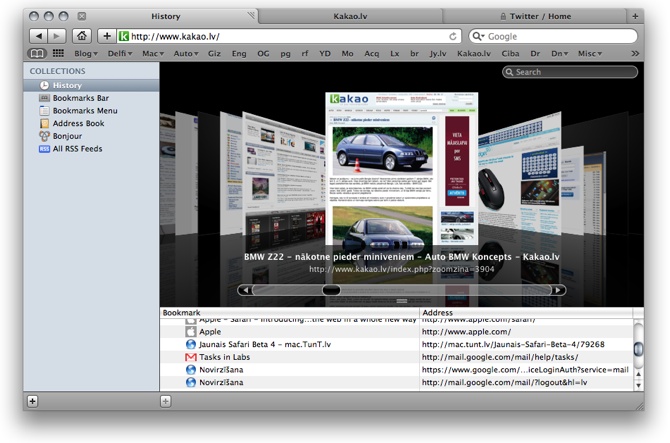Open the Kakao.lv bookmark in bookmarks bar
This screenshot has width=670, height=443.
click(x=474, y=53)
